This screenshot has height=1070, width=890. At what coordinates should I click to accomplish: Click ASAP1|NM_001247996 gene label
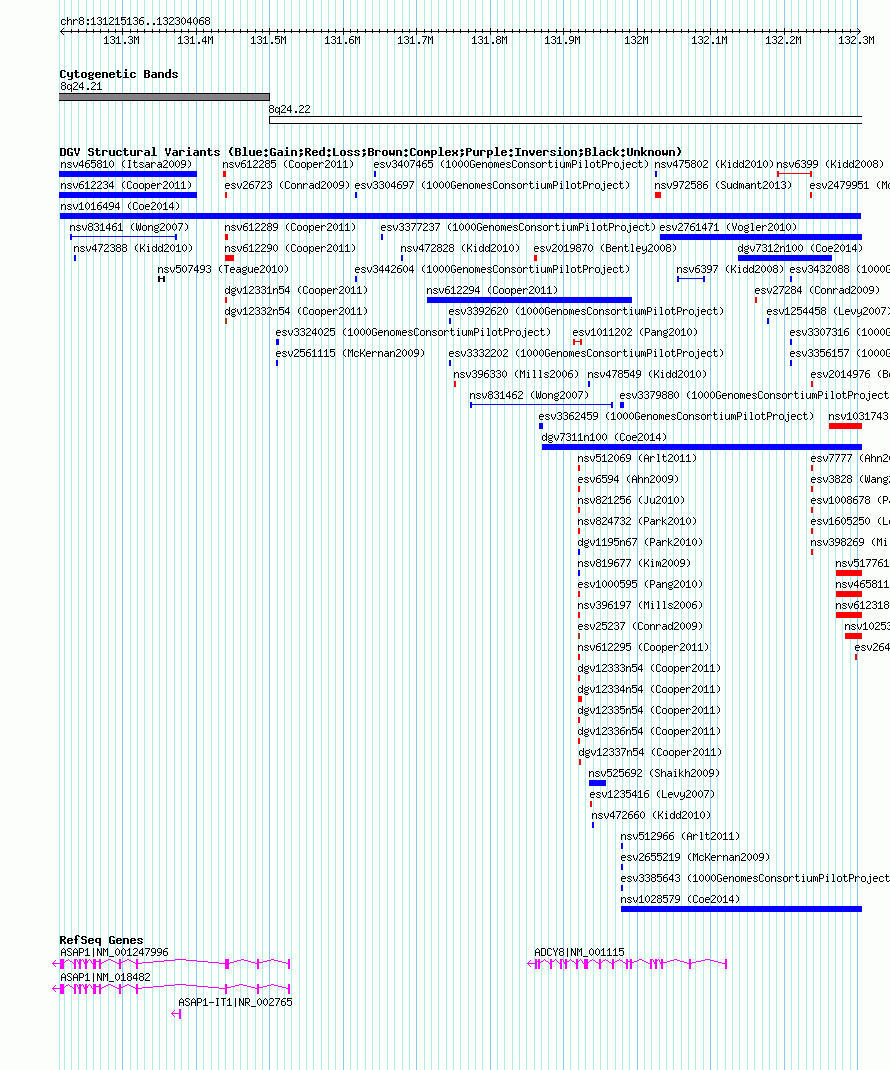click(114, 953)
